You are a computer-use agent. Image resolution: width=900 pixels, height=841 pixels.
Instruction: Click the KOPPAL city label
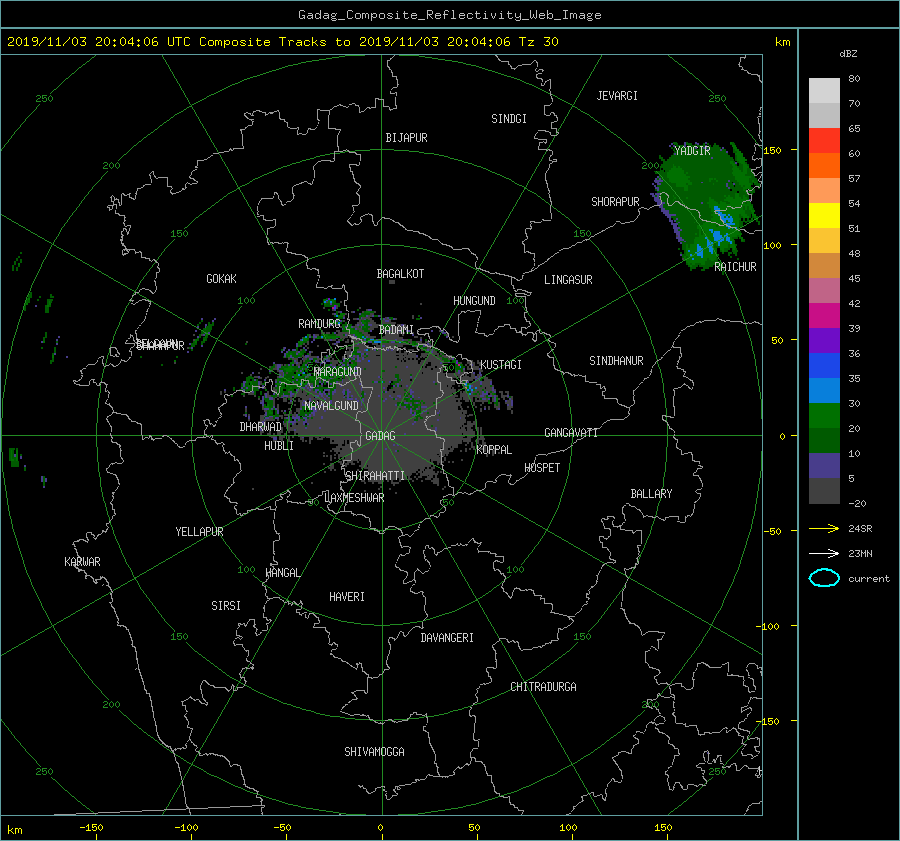tap(494, 450)
